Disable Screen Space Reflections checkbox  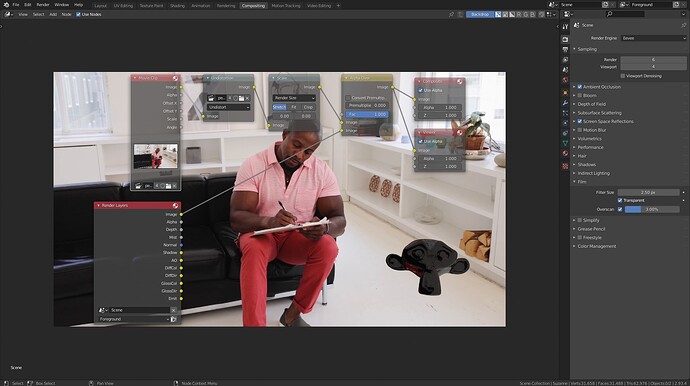(580, 121)
